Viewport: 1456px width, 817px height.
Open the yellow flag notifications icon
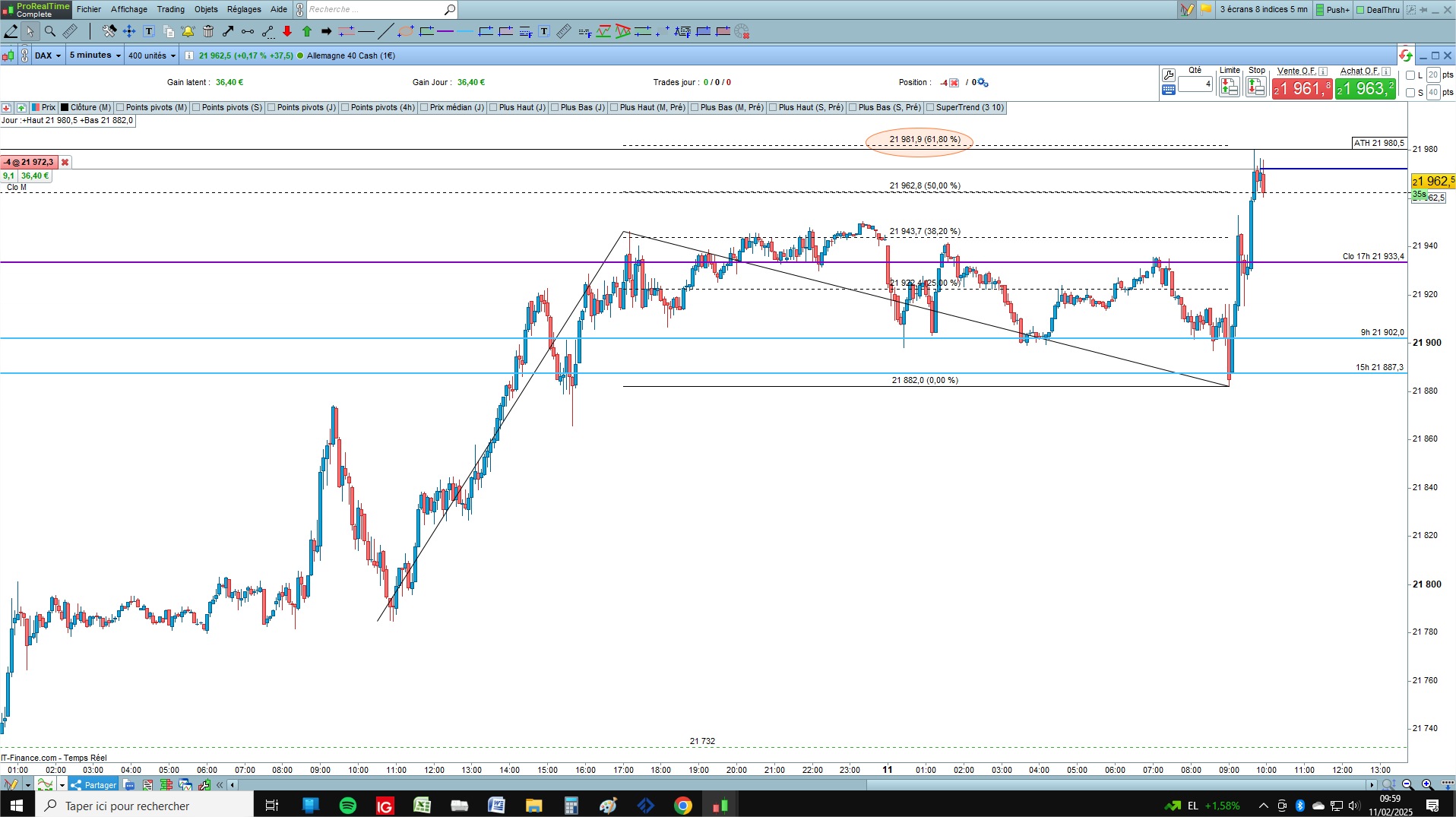pyautogui.click(x=1206, y=10)
